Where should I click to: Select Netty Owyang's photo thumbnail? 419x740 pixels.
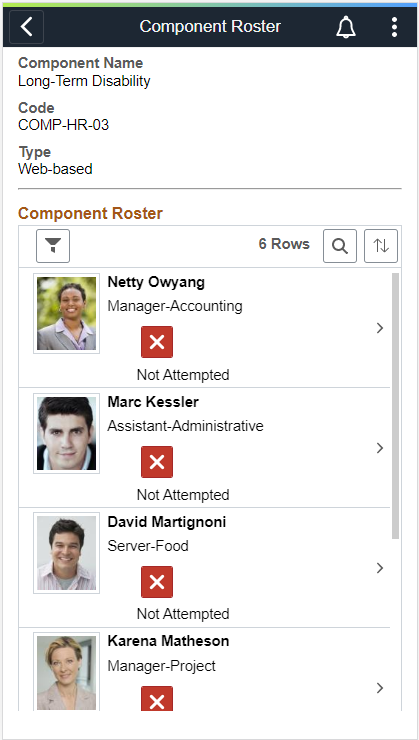67,313
